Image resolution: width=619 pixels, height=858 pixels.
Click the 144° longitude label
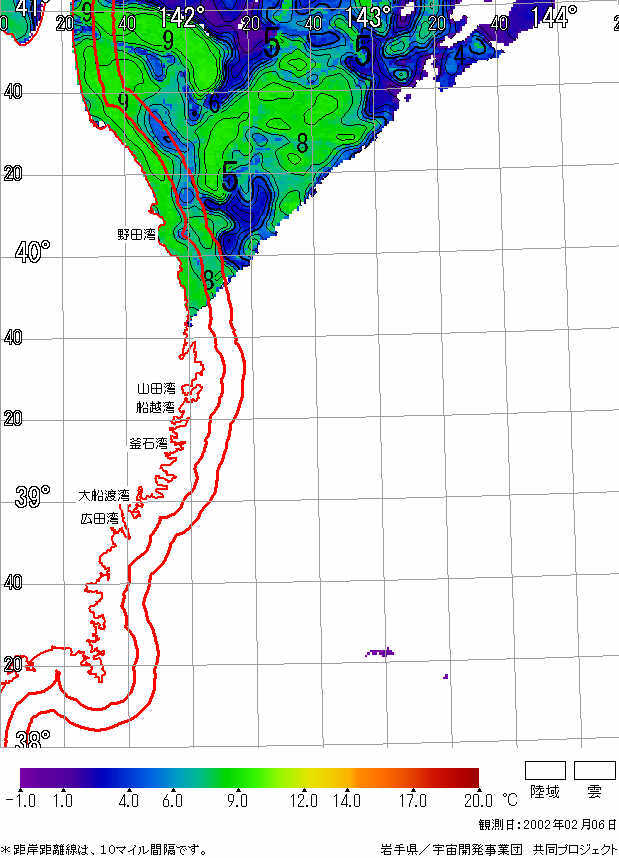pyautogui.click(x=554, y=16)
